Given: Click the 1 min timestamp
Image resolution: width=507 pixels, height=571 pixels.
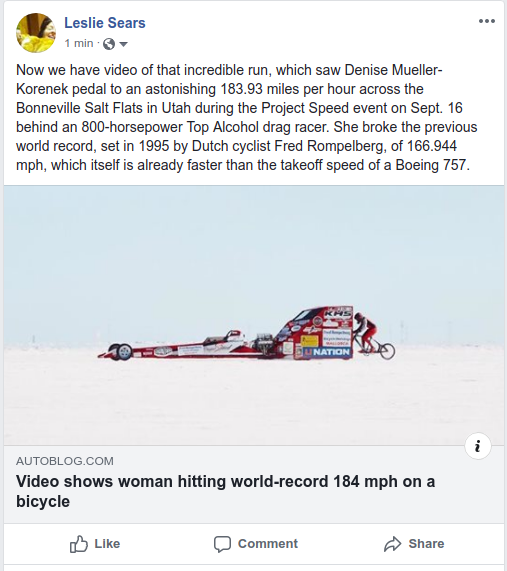Looking at the screenshot, I should [x=79, y=43].
